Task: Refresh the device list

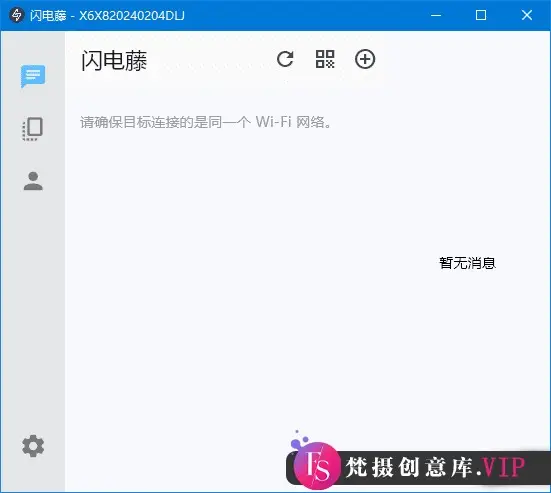Action: (x=285, y=59)
